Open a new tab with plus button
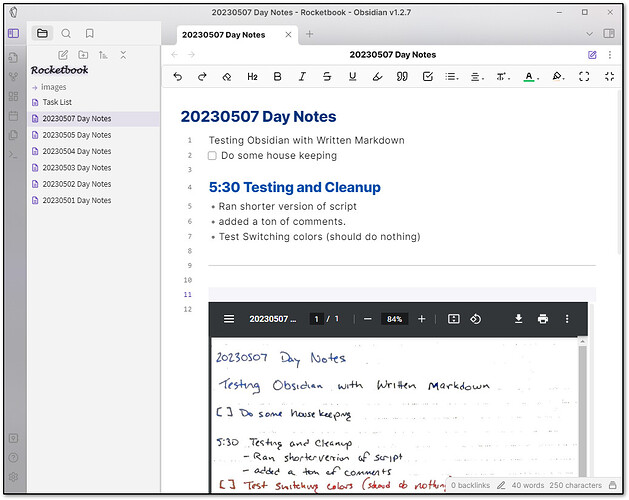 [309, 34]
